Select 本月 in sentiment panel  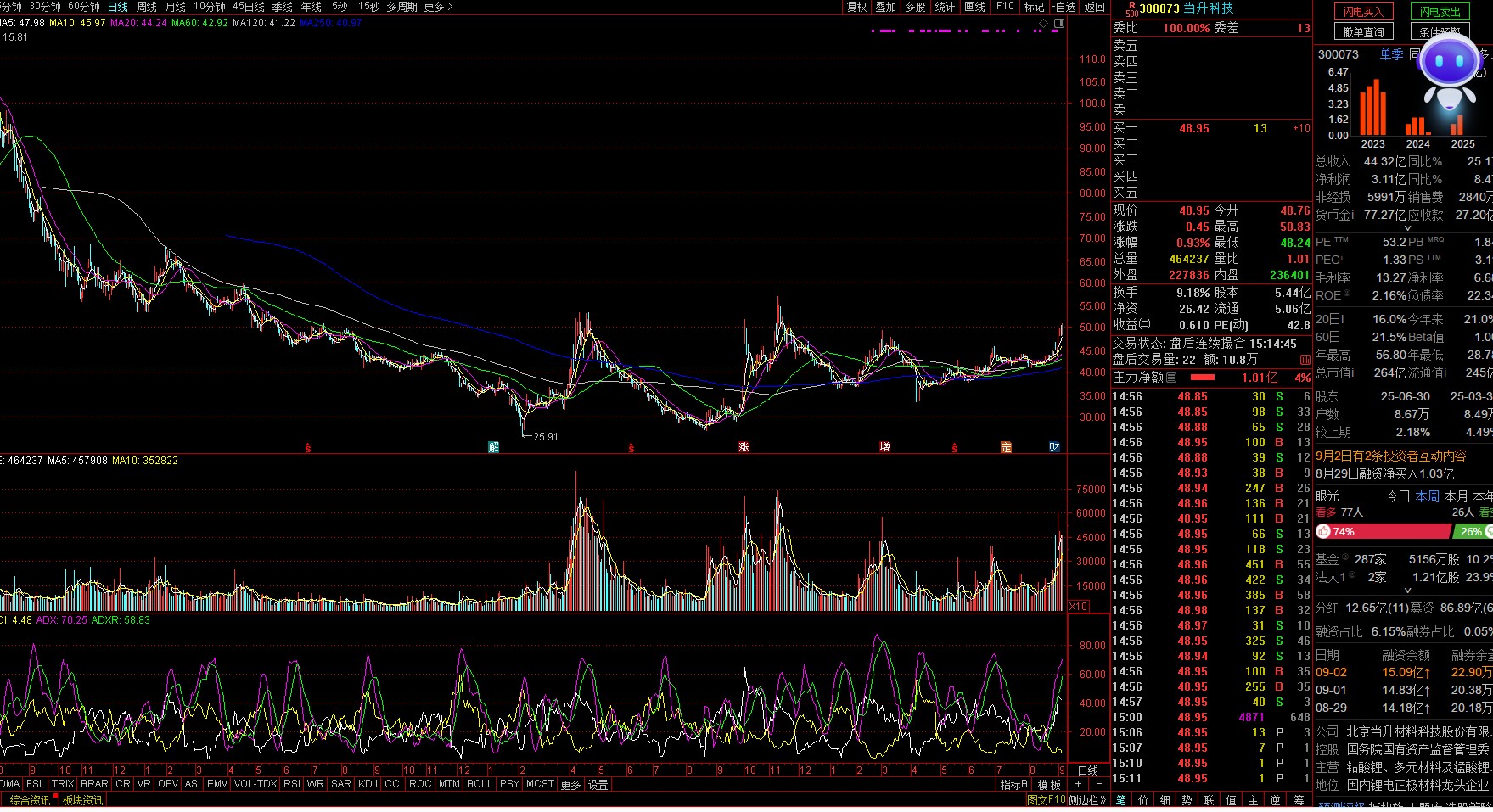click(x=1456, y=496)
